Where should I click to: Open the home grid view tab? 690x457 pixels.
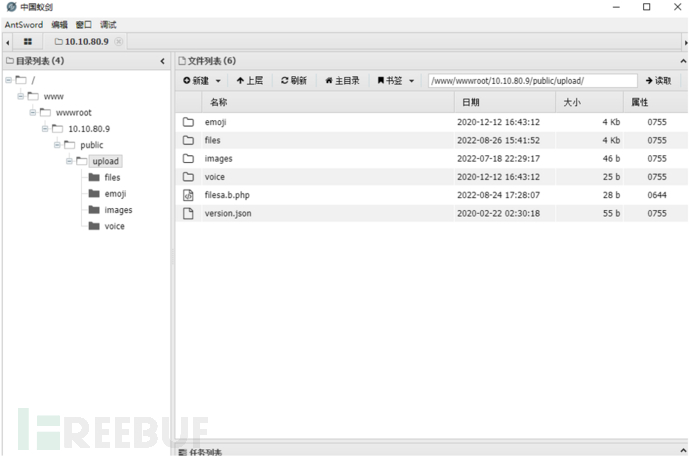tap(28, 42)
